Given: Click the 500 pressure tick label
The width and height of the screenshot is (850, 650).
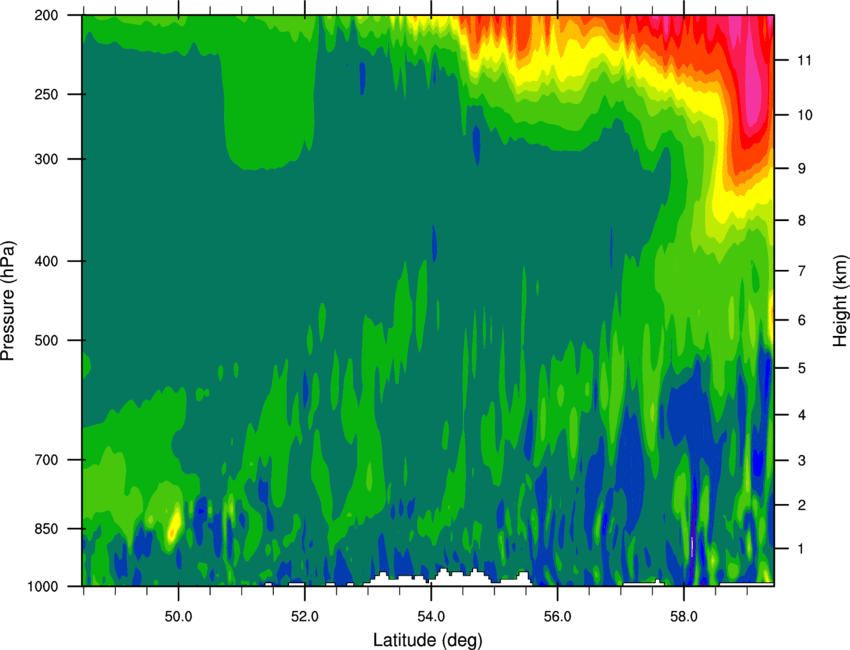Looking at the screenshot, I should (x=46, y=340).
